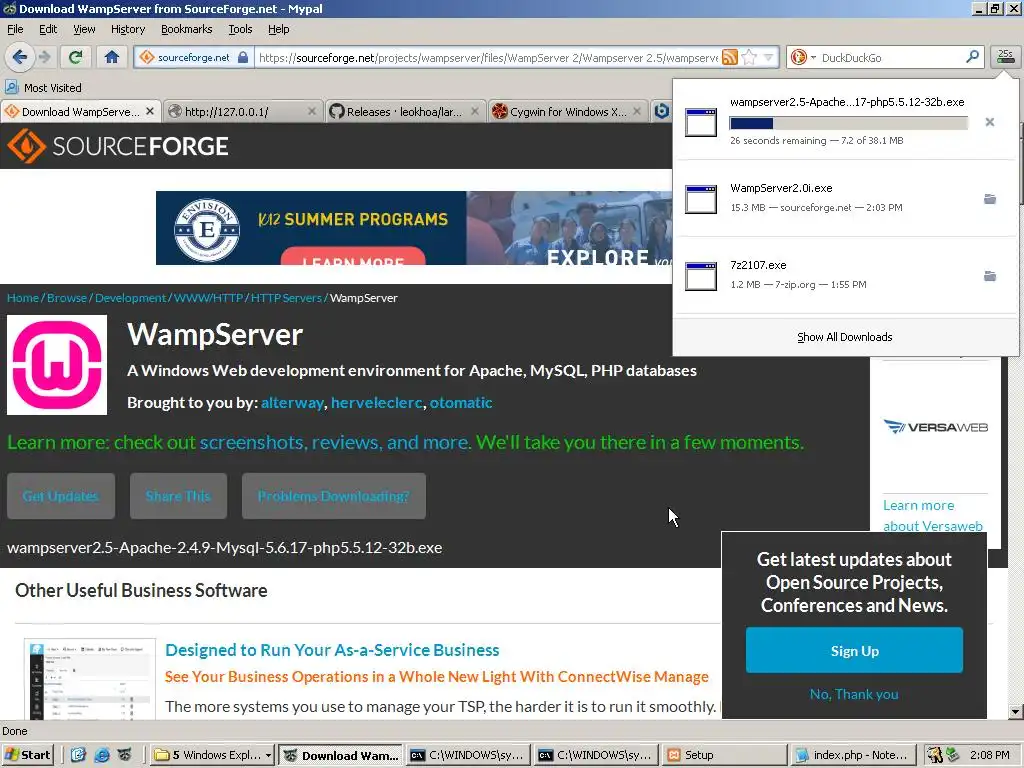Open the HTTP Servers breadcrumb link
Image resolution: width=1024 pixels, height=768 pixels.
pyautogui.click(x=286, y=298)
